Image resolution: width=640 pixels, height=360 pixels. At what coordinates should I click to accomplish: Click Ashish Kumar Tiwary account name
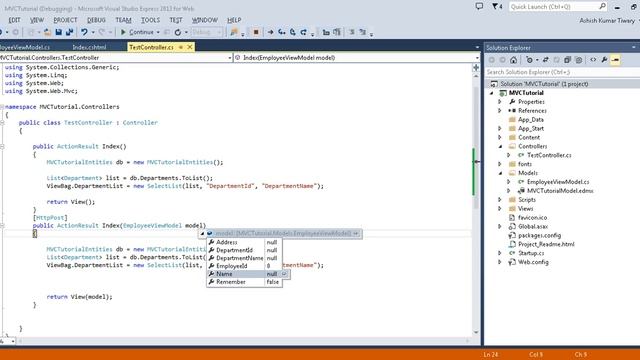click(x=607, y=20)
